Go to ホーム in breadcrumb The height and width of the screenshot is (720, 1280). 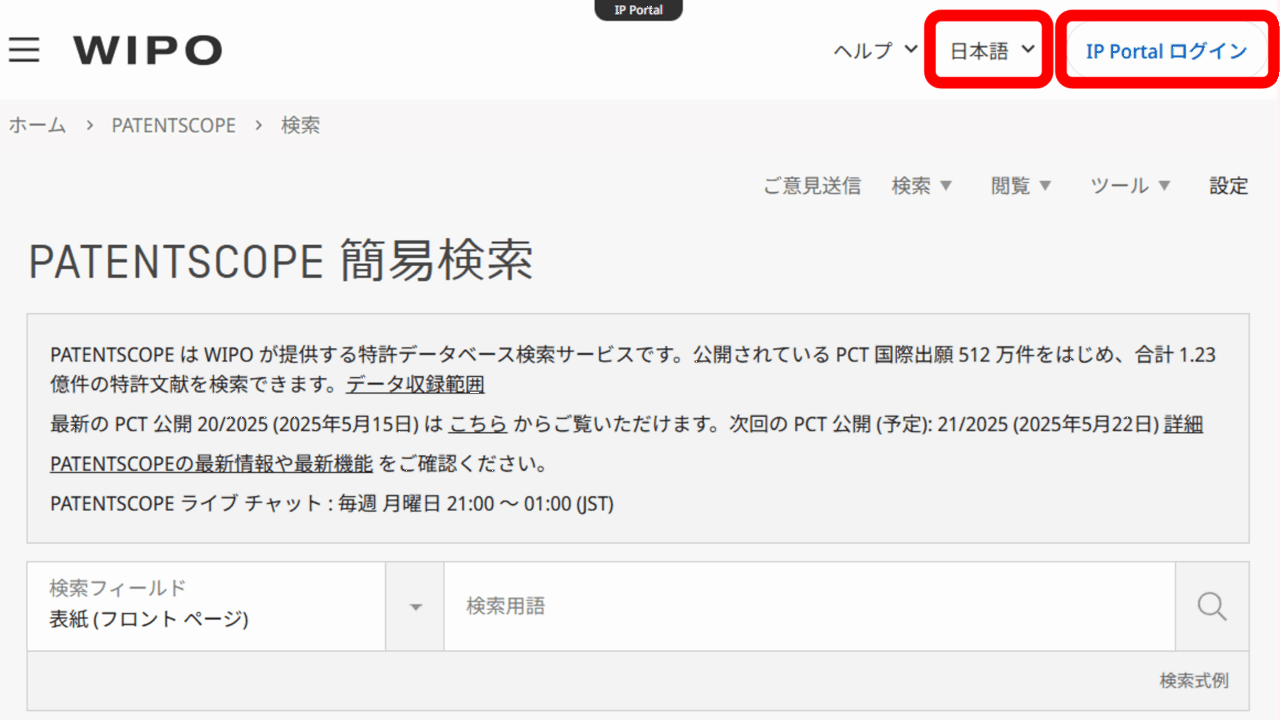click(38, 126)
